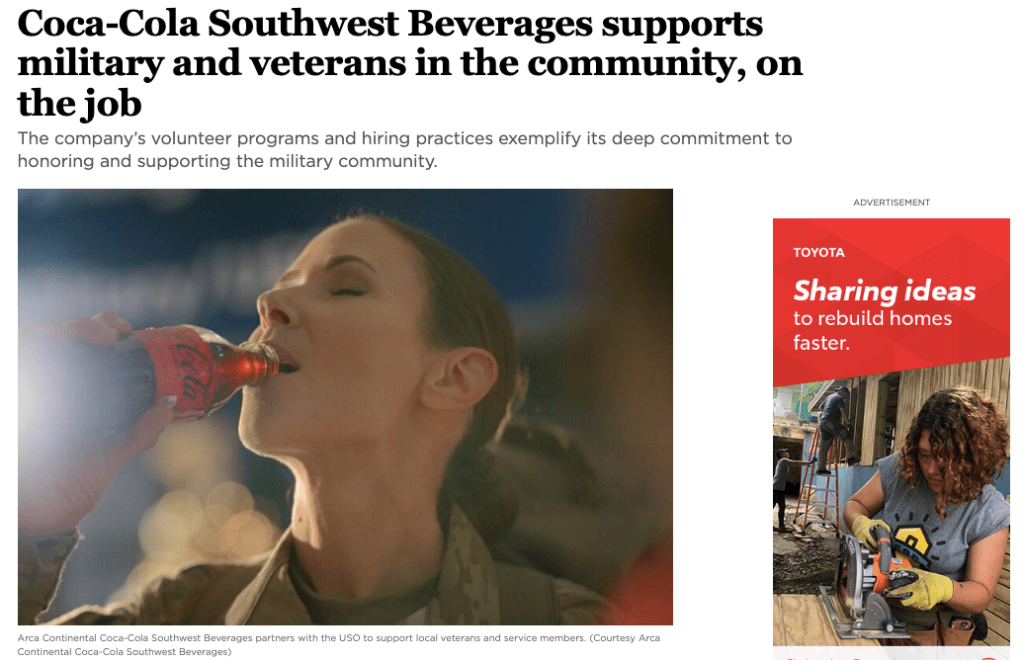Open the Sharing ideas ad headline
1024x660 pixels.
coord(884,291)
